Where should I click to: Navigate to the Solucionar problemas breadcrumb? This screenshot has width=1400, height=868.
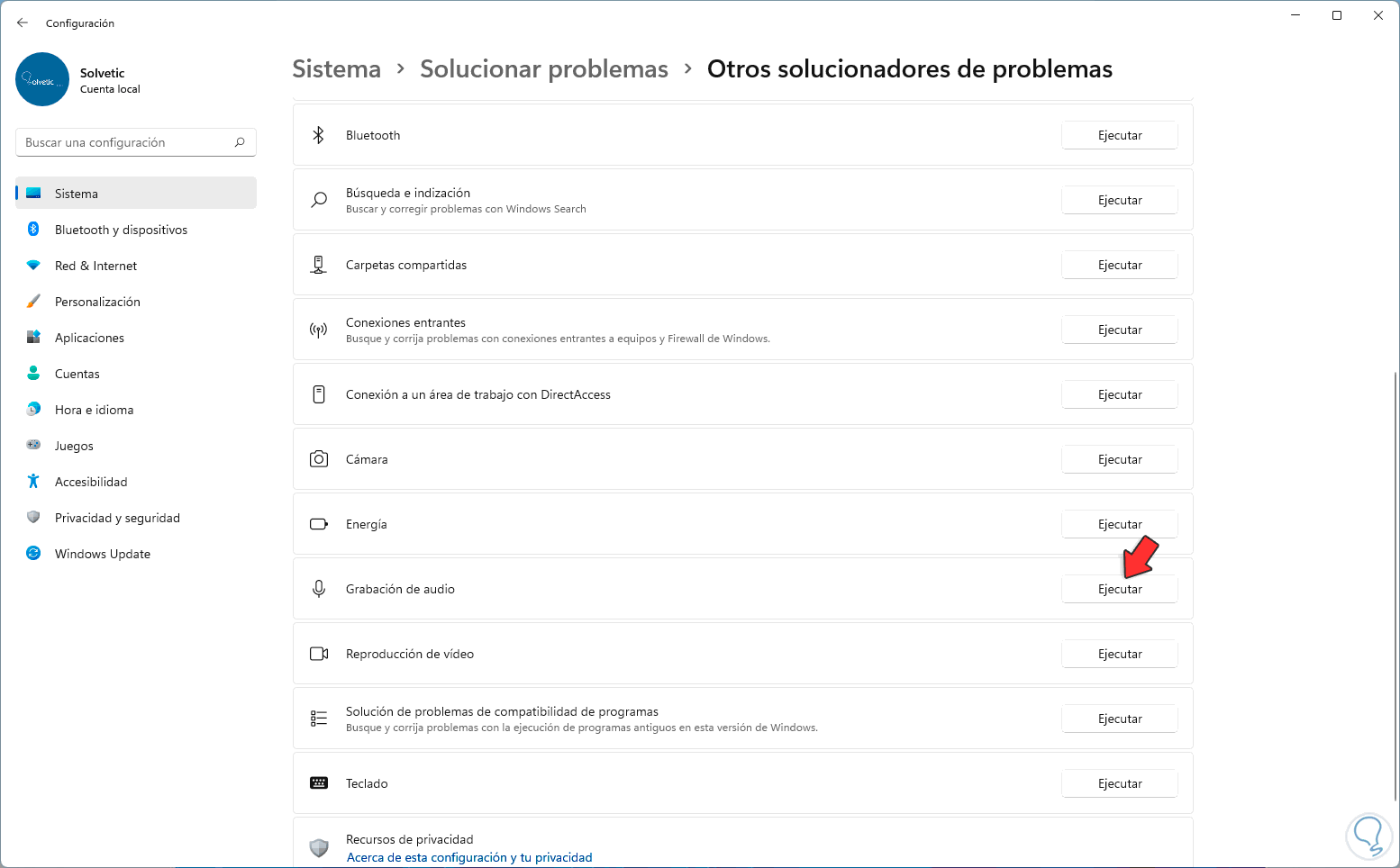click(x=544, y=69)
